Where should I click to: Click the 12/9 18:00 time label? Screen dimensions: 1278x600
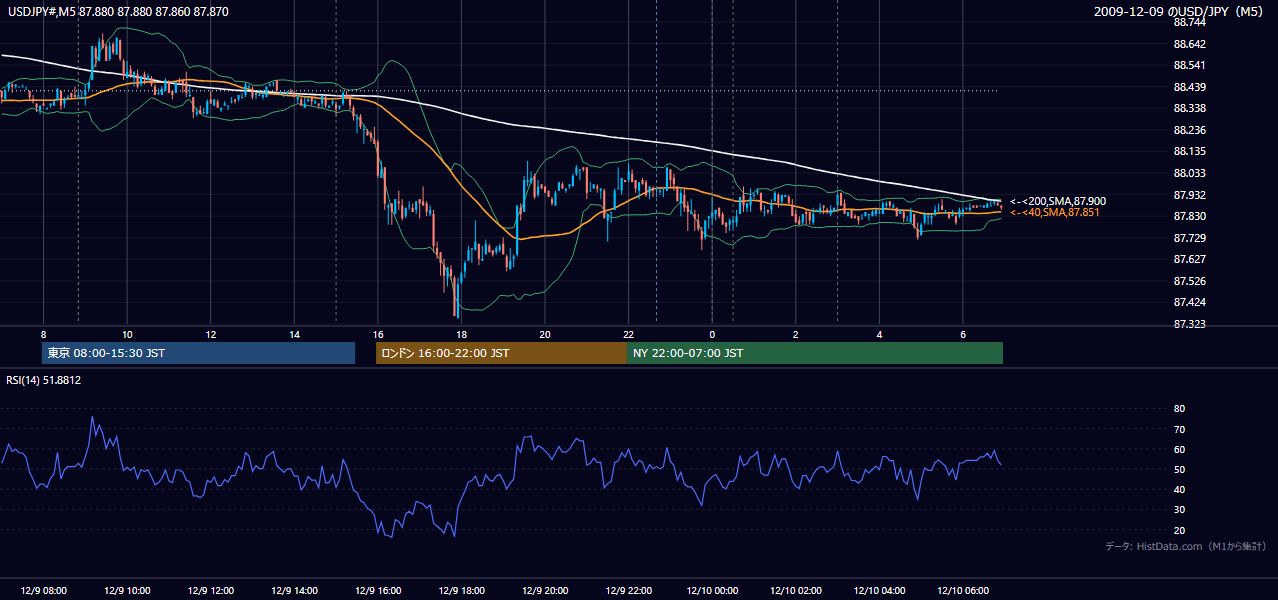(x=461, y=590)
